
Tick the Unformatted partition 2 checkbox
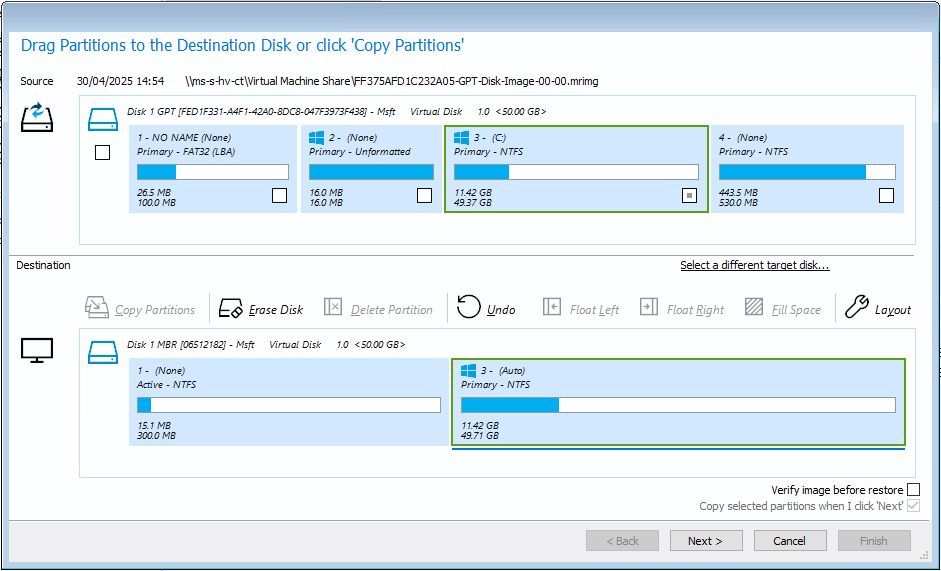(424, 196)
